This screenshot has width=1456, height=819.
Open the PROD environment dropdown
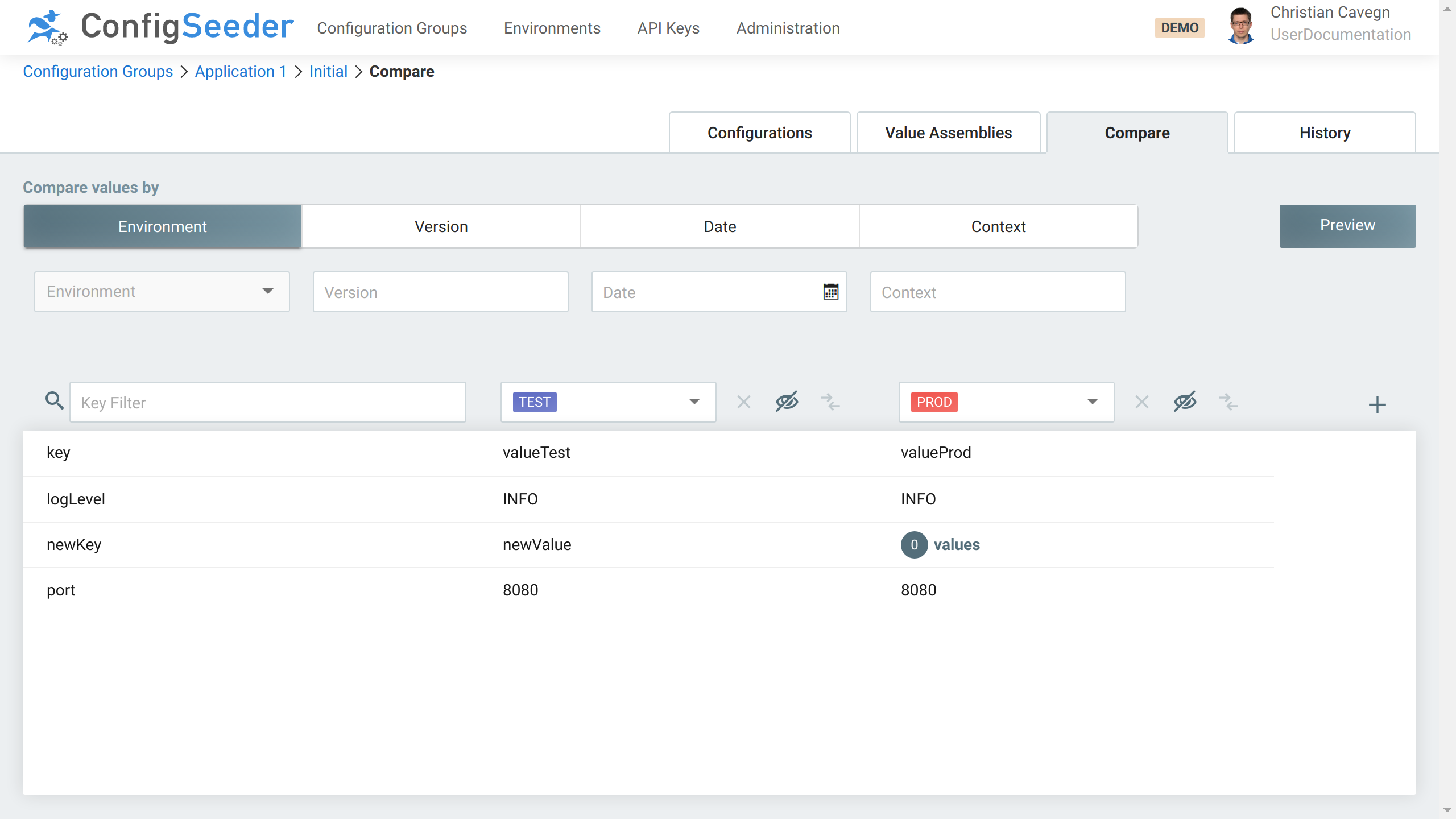tap(1006, 402)
